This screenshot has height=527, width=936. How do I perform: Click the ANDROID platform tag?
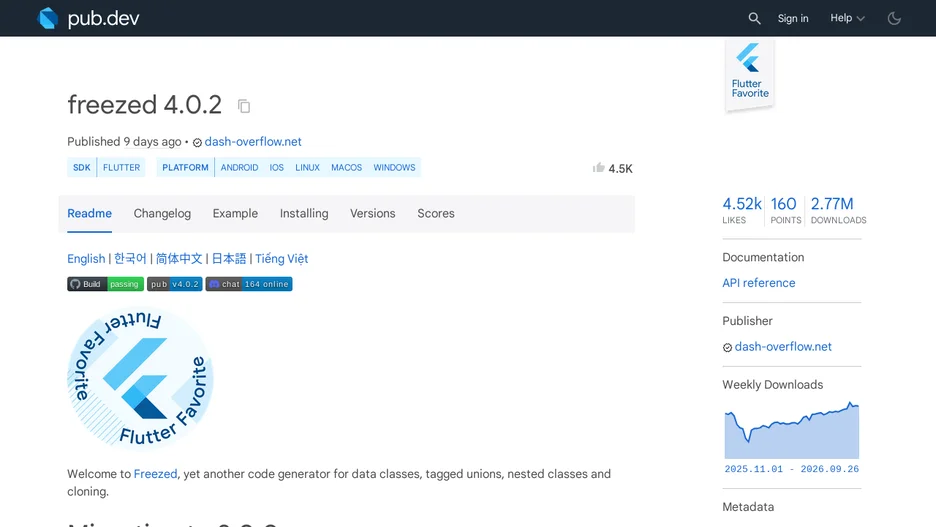[239, 168]
